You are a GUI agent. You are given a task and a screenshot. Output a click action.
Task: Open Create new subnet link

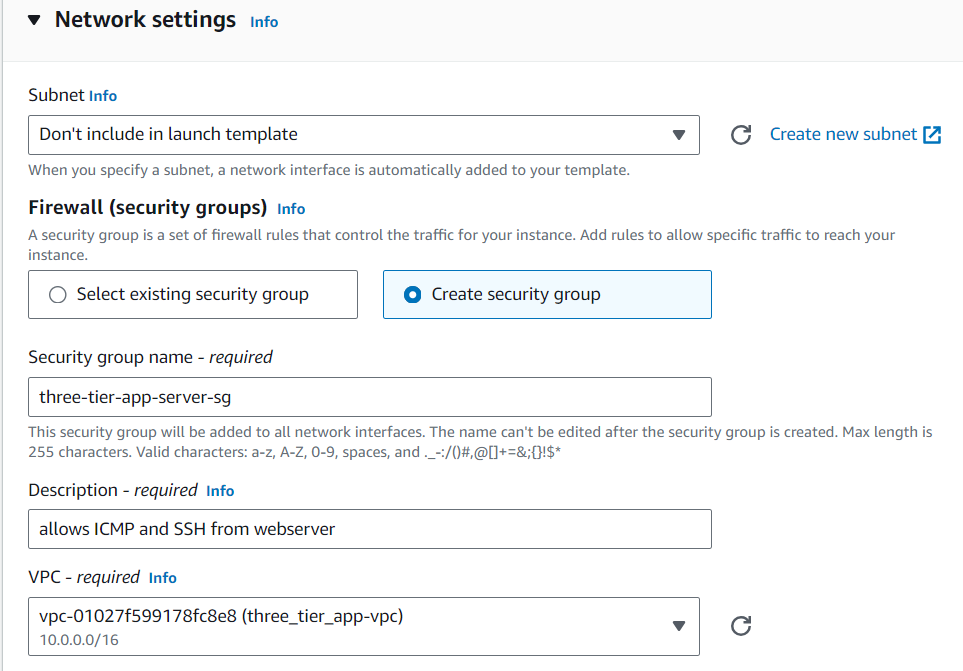[x=843, y=134]
